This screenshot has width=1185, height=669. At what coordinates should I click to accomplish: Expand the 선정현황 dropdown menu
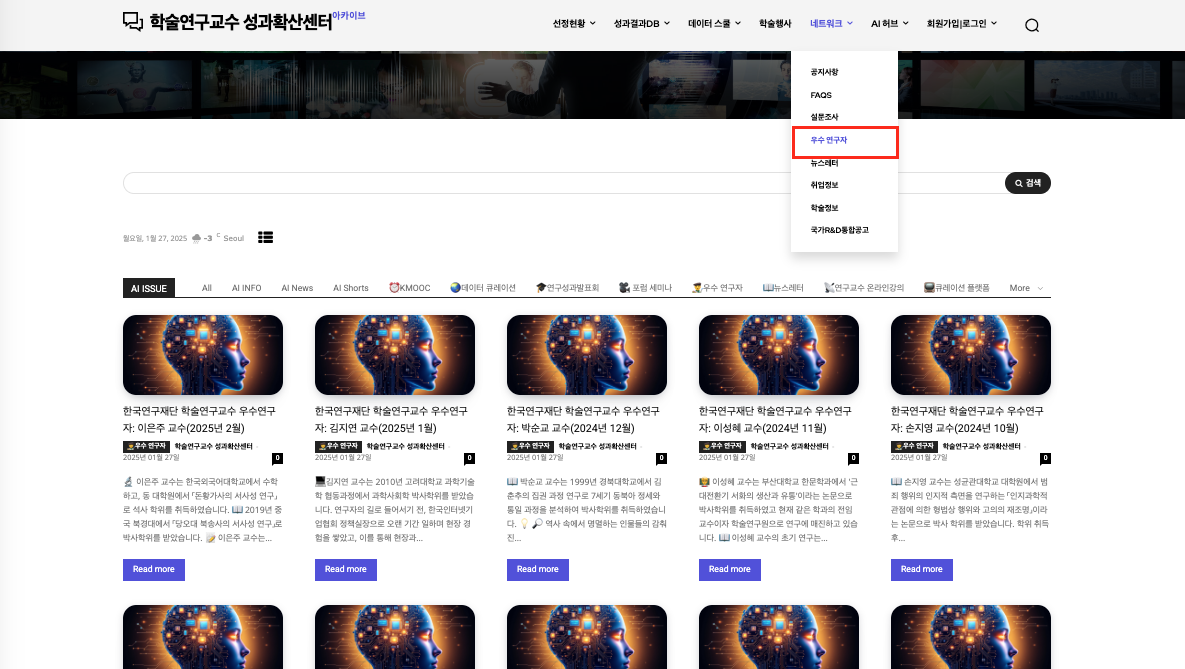point(574,23)
